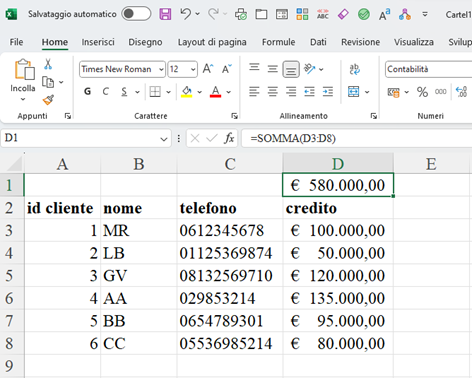Select cell containing € 135.000,00
Viewport: 472px width, 378px height.
pyautogui.click(x=338, y=298)
